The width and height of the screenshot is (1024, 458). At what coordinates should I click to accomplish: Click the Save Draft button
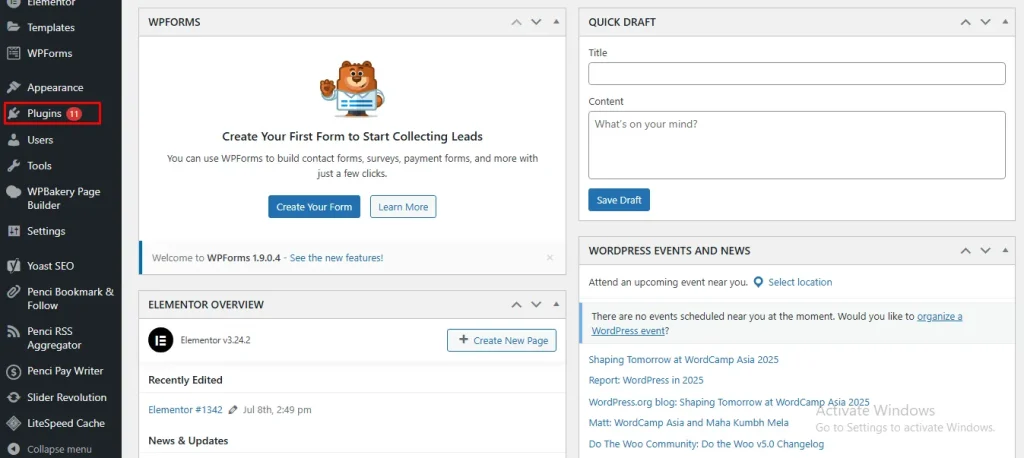coord(619,200)
